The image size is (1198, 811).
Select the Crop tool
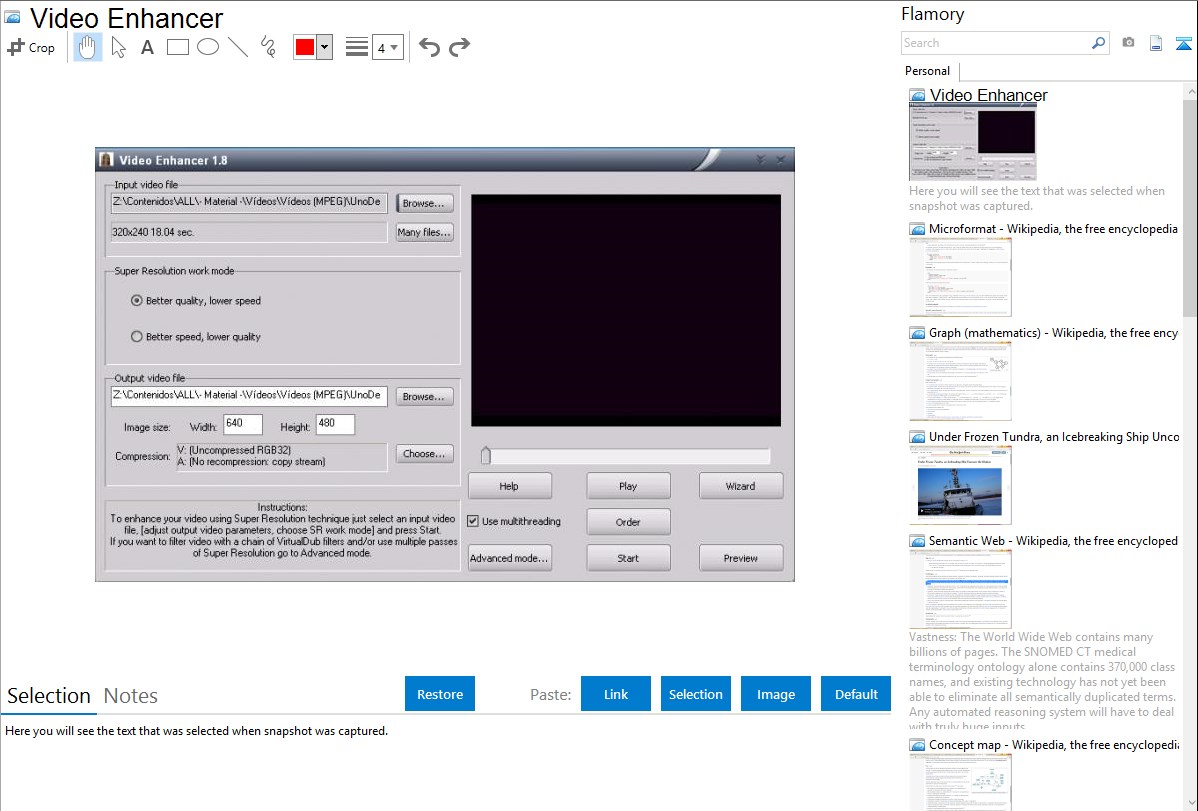[31, 47]
